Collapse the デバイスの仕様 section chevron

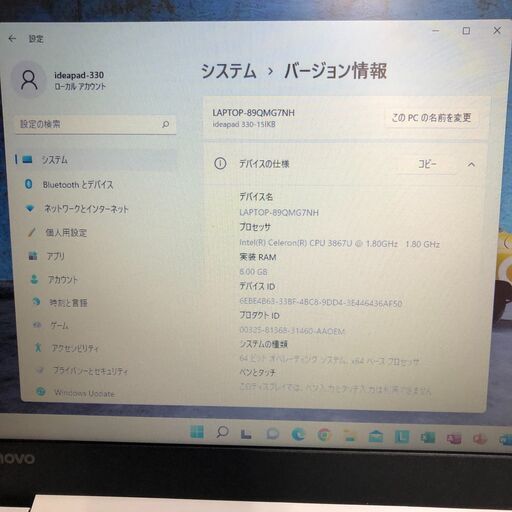[x=471, y=164]
